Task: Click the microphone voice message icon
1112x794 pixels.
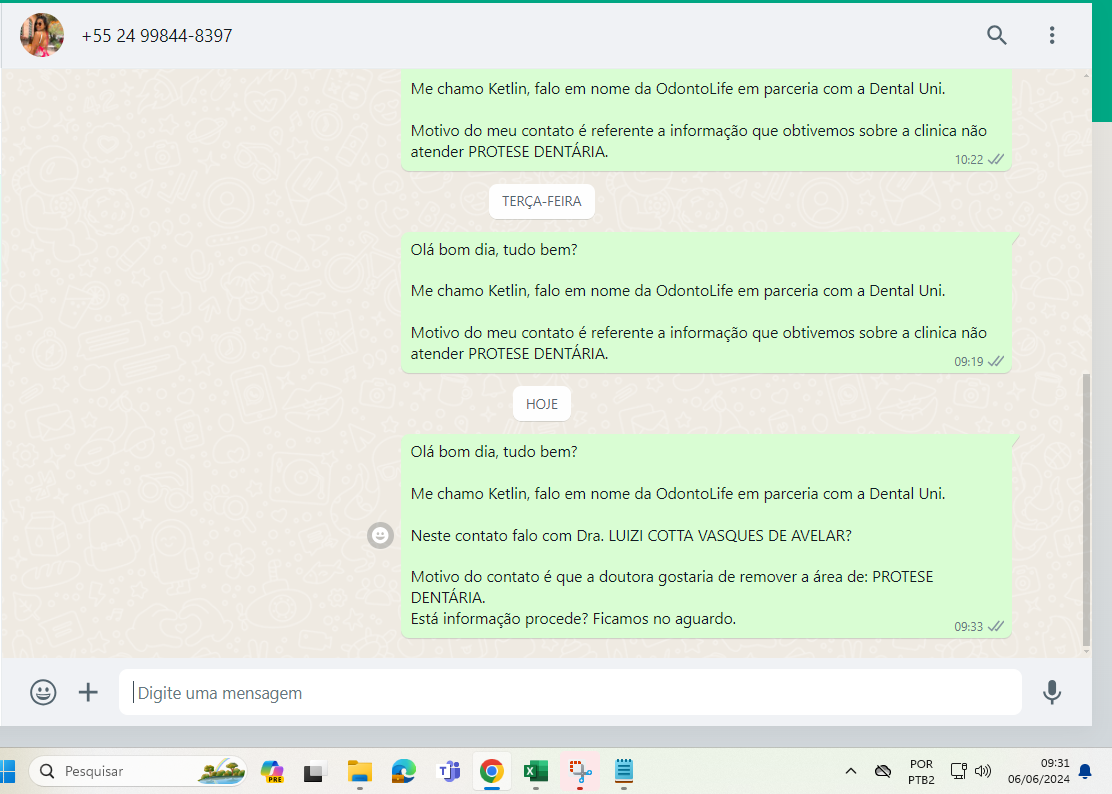Action: (x=1051, y=692)
